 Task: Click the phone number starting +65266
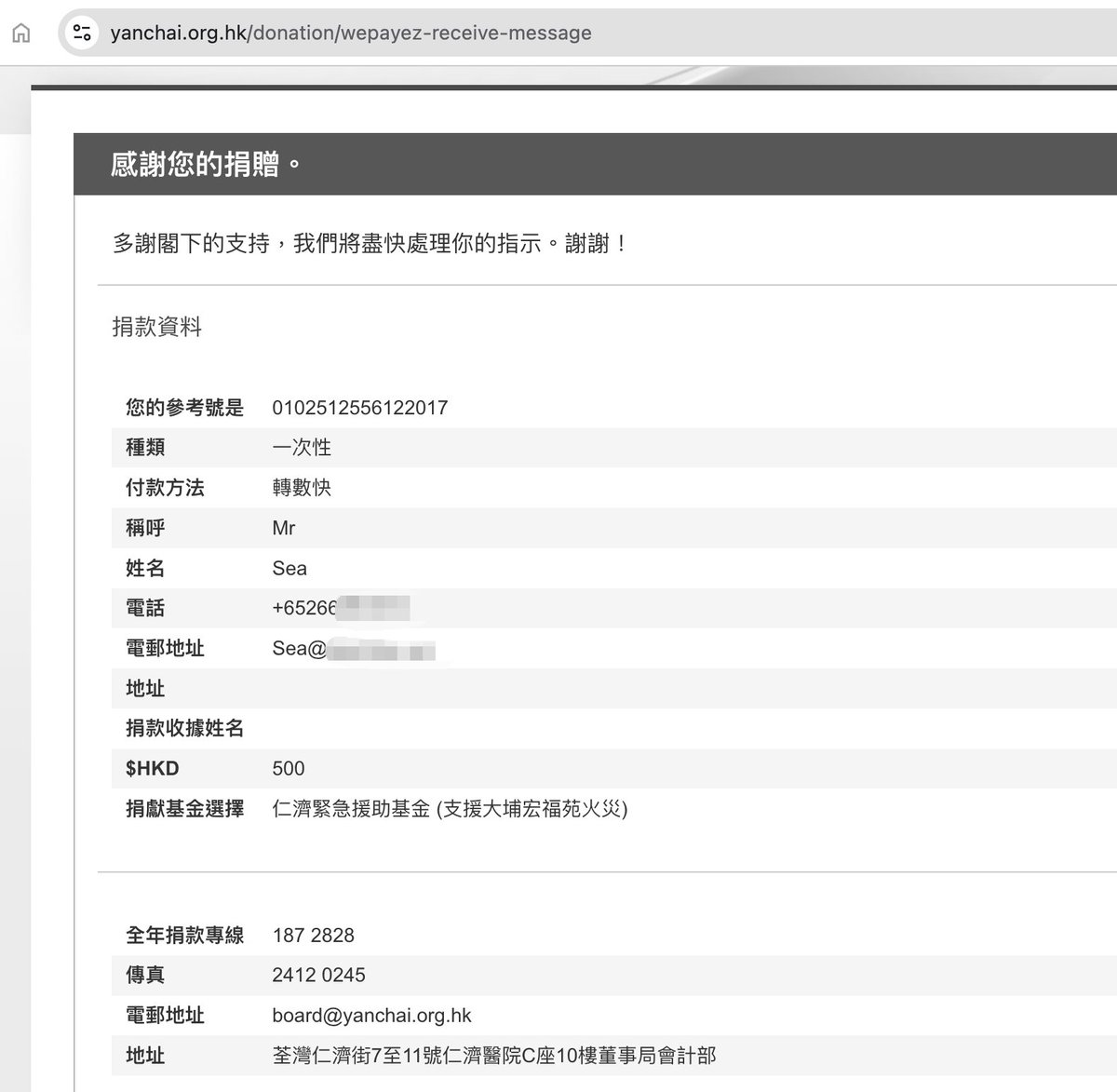click(341, 608)
